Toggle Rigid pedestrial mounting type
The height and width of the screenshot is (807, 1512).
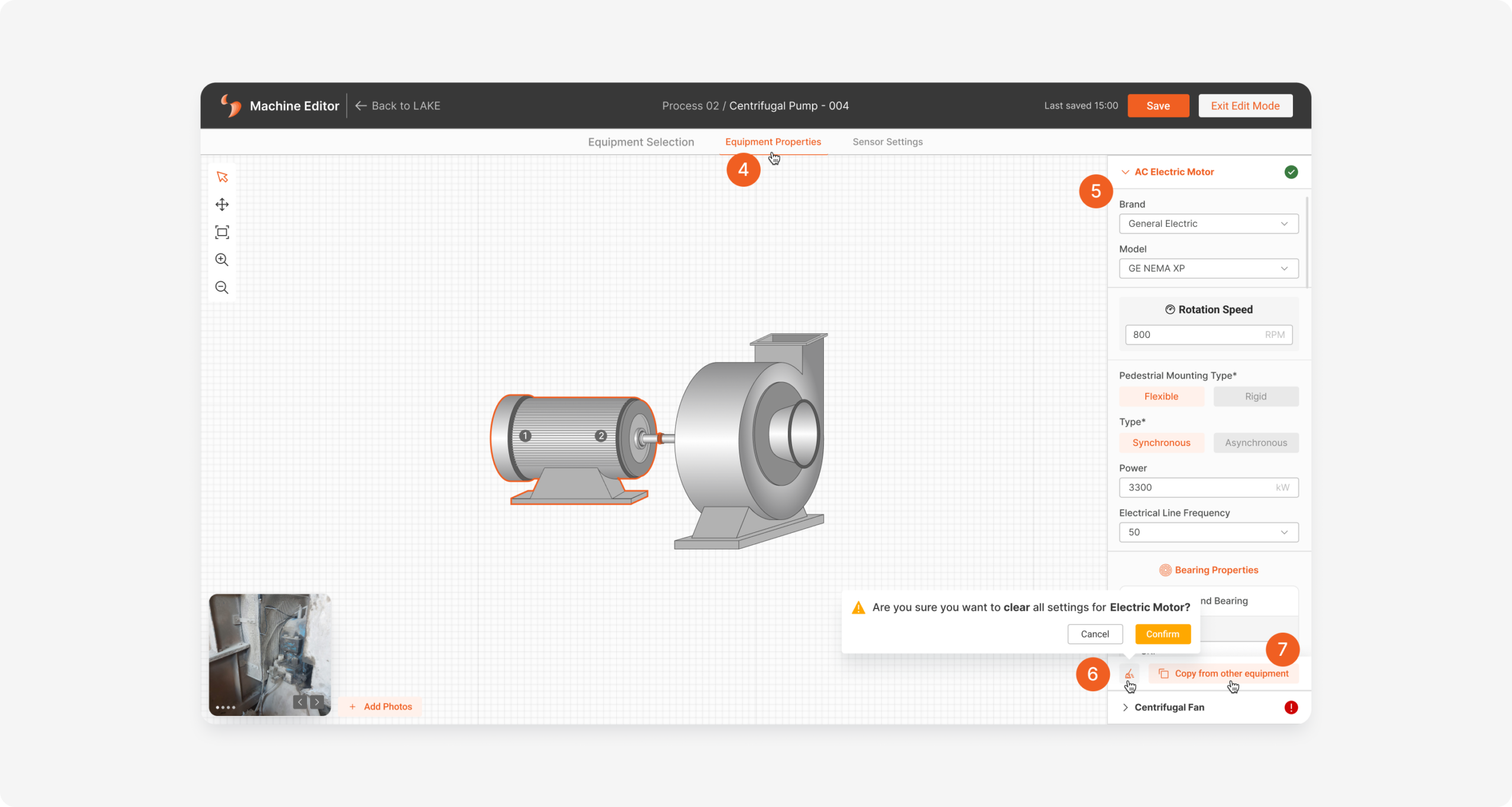pyautogui.click(x=1255, y=396)
